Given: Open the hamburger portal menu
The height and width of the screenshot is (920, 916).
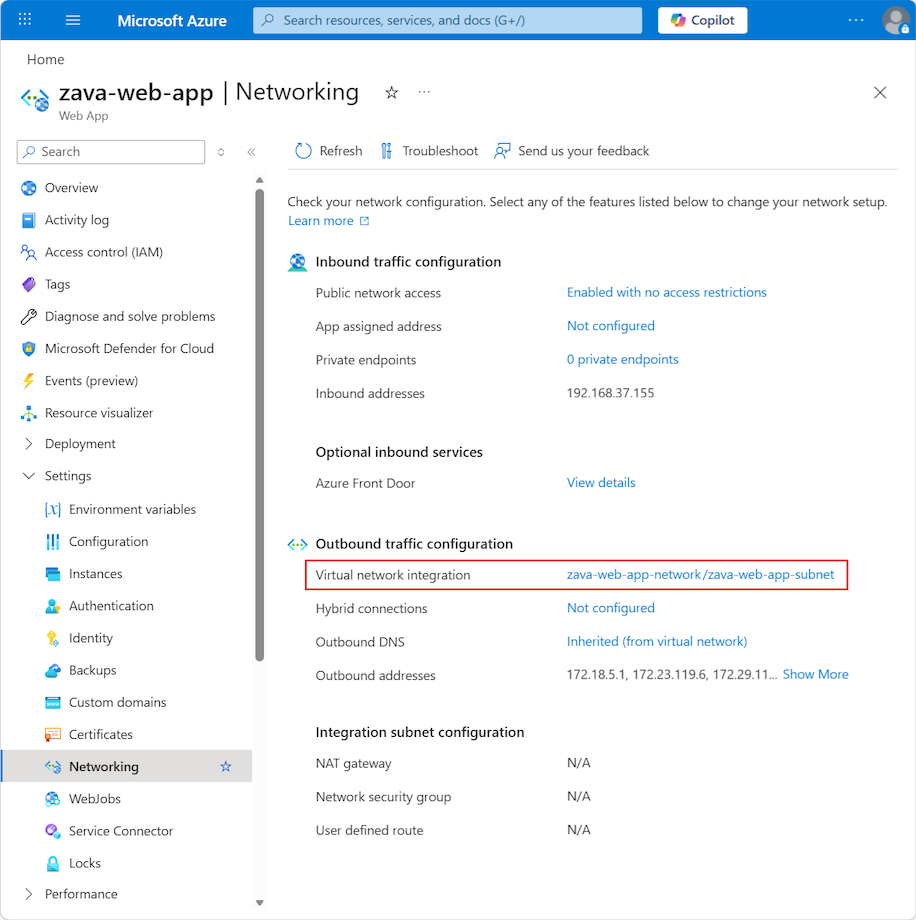Looking at the screenshot, I should pos(73,20).
